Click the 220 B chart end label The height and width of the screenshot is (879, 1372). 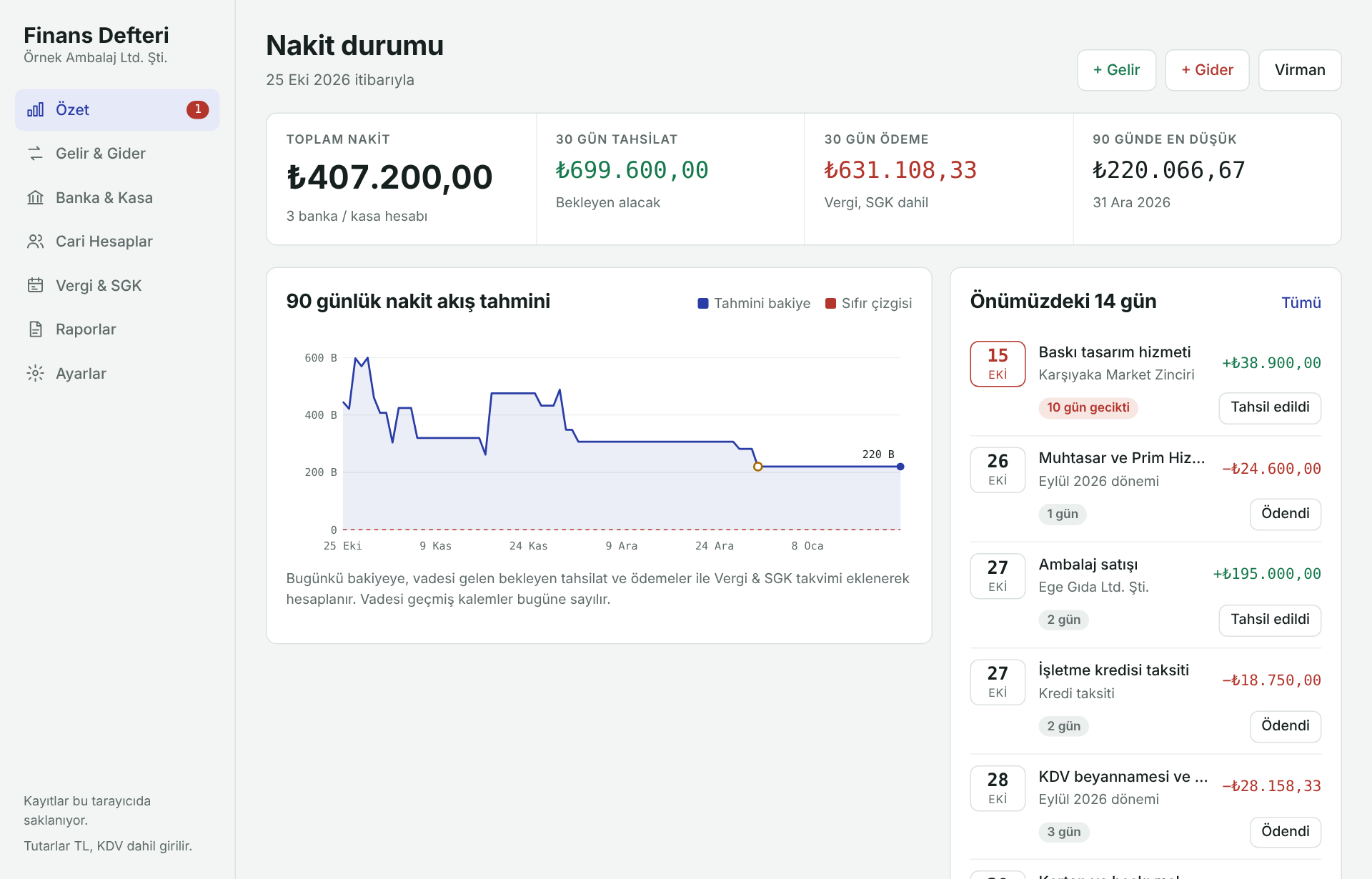[878, 455]
